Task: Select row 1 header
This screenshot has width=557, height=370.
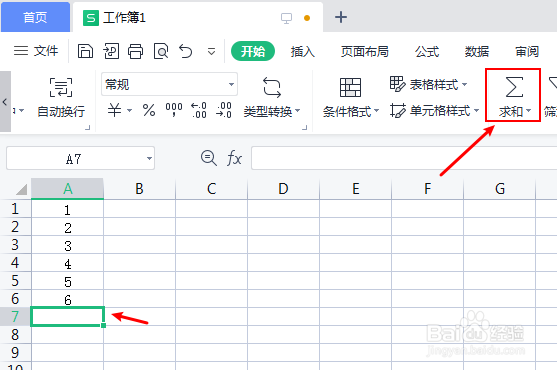Action: [15, 208]
